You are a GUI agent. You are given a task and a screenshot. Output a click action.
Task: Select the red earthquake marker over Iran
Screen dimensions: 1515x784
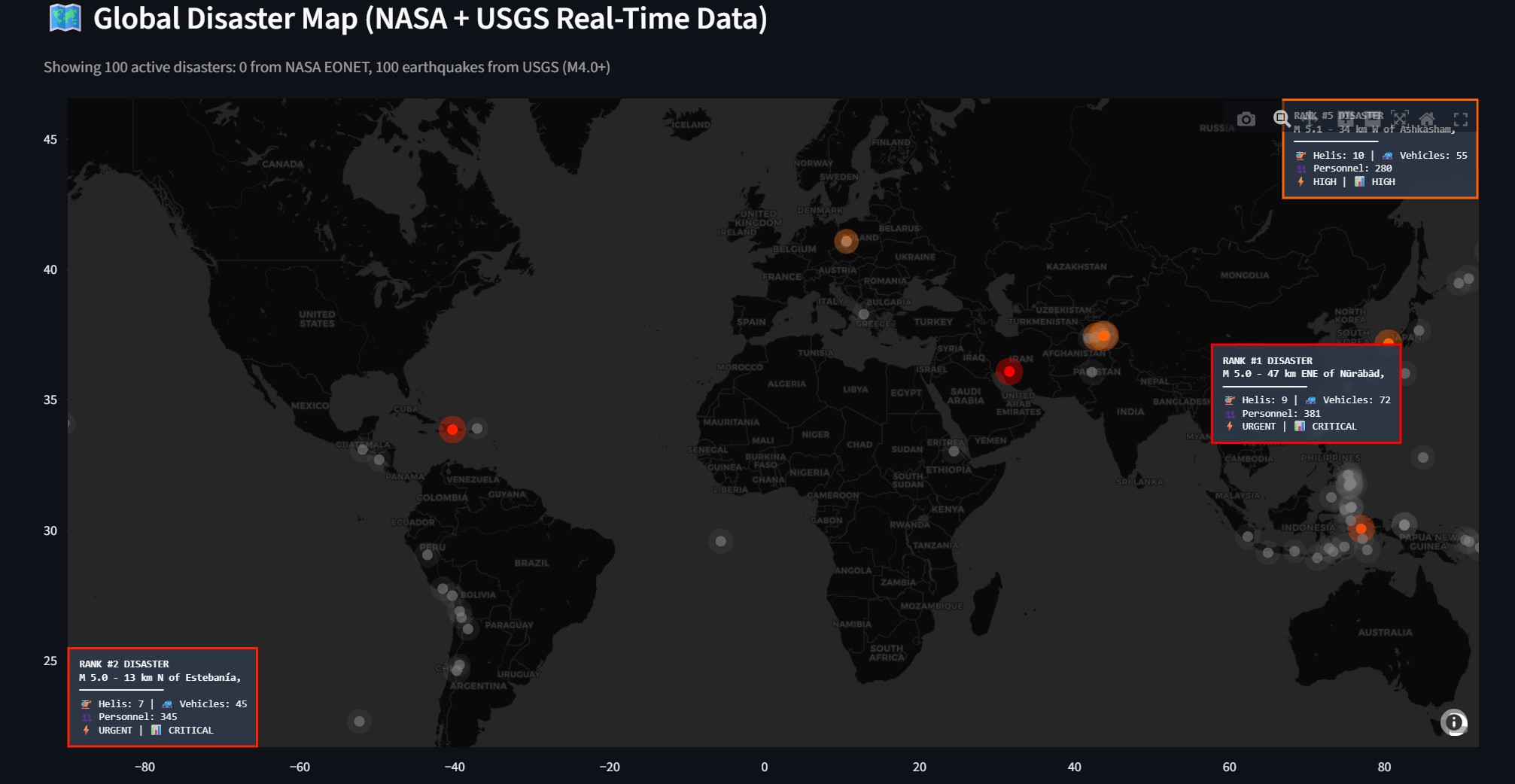coord(1009,371)
